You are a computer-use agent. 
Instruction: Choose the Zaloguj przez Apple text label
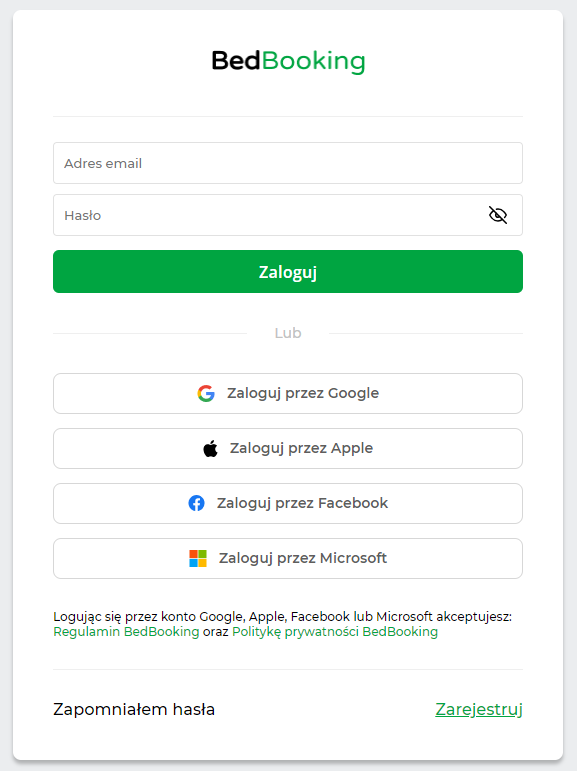(302, 448)
